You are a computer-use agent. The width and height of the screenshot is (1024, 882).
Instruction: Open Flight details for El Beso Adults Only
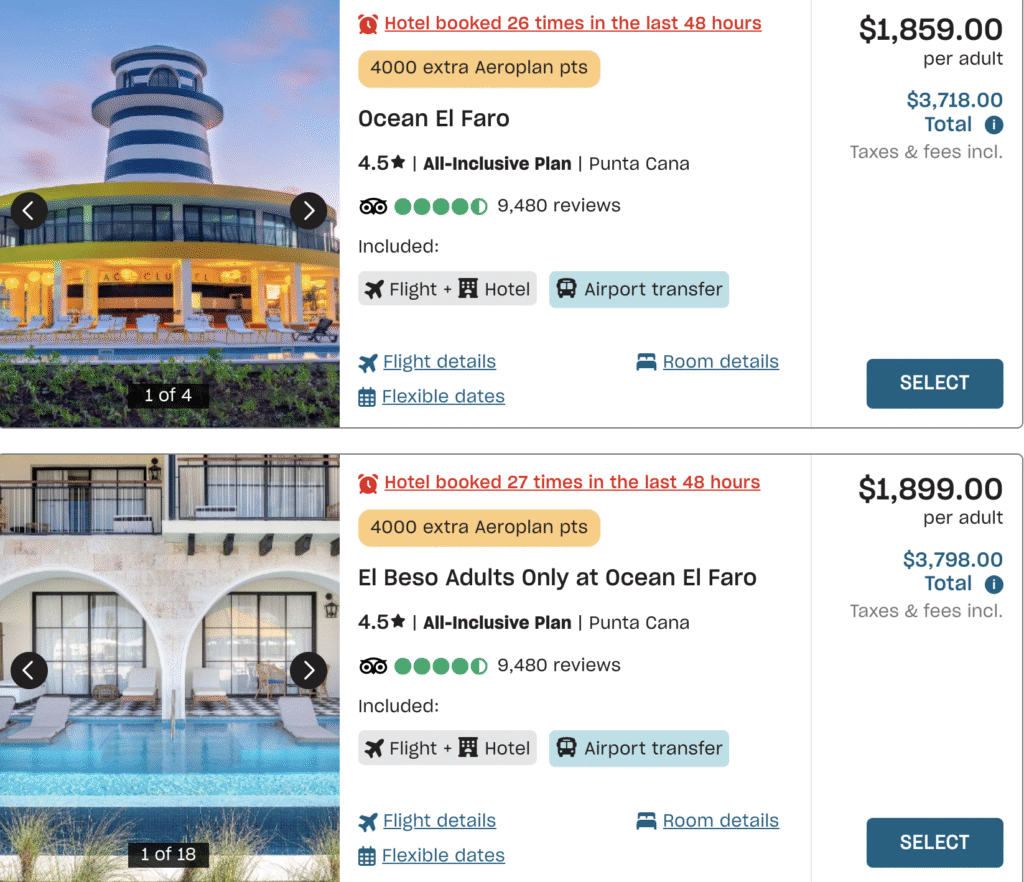click(439, 820)
